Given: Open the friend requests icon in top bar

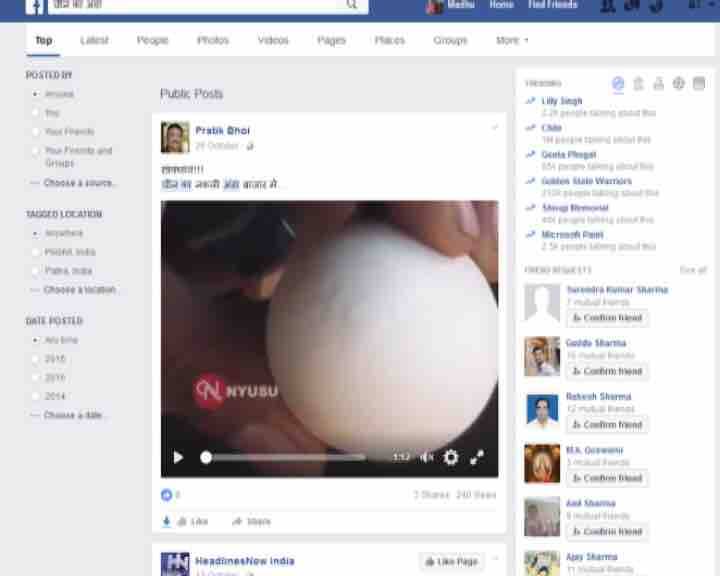Looking at the screenshot, I should tap(608, 6).
